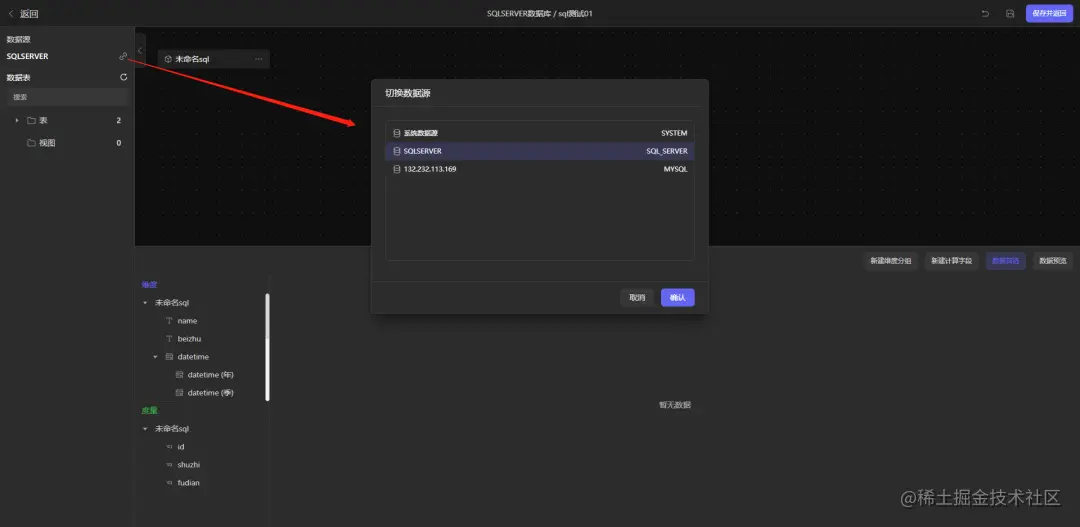Click the undo icon in top bar

tap(986, 14)
